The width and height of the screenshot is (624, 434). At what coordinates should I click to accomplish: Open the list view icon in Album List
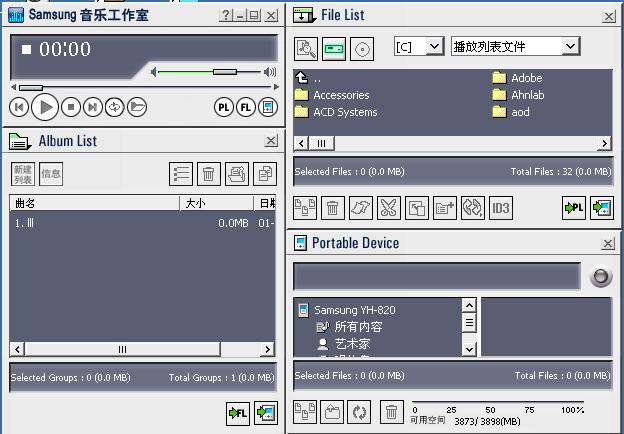(x=181, y=174)
